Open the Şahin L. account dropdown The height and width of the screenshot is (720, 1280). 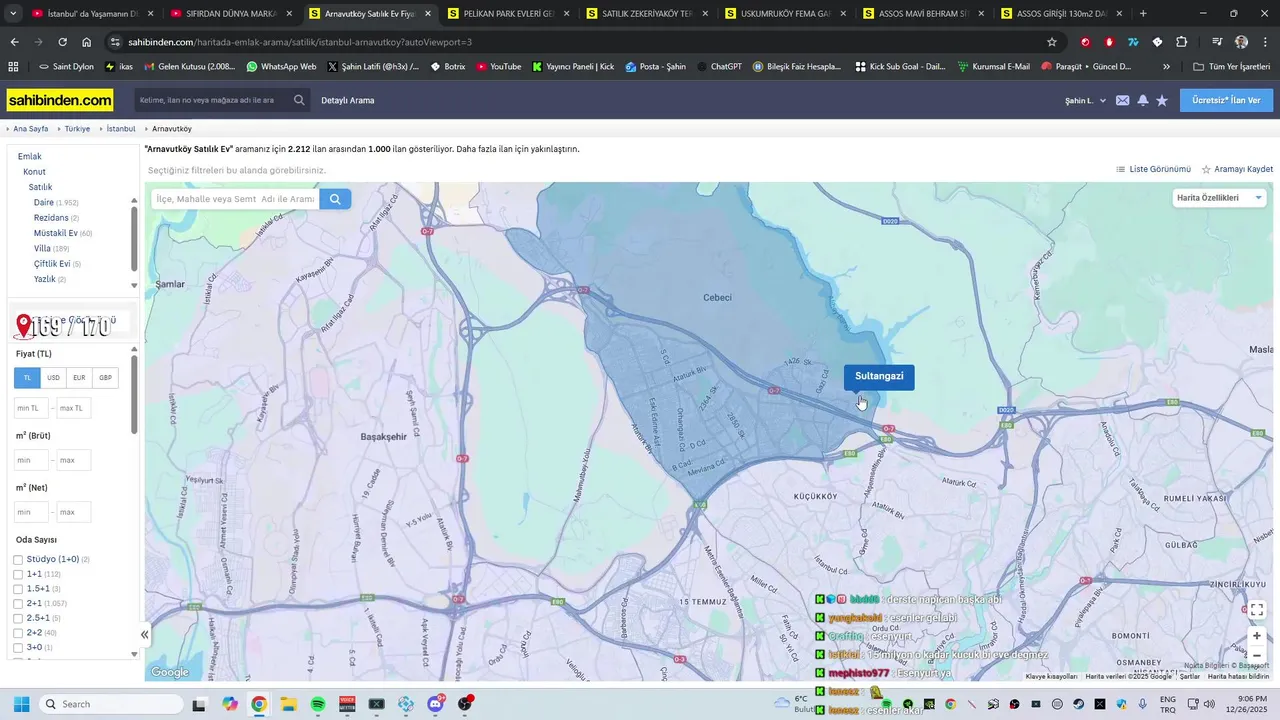point(1086,101)
